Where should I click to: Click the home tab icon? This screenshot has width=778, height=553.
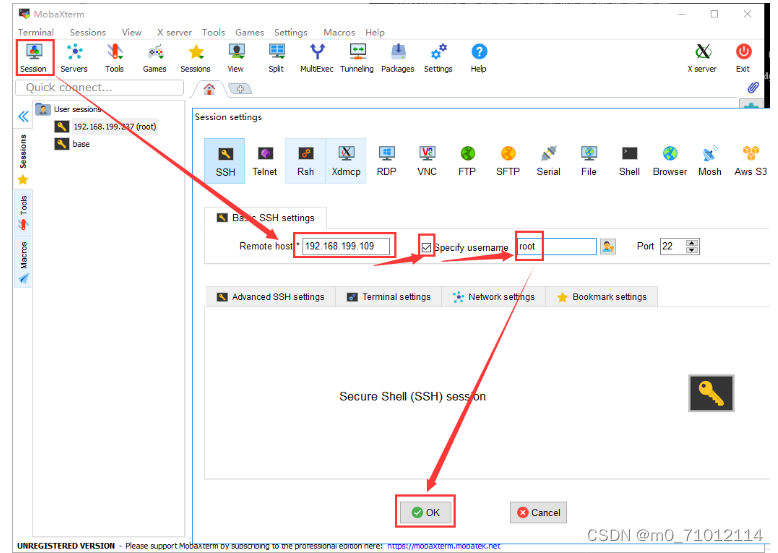pos(209,89)
